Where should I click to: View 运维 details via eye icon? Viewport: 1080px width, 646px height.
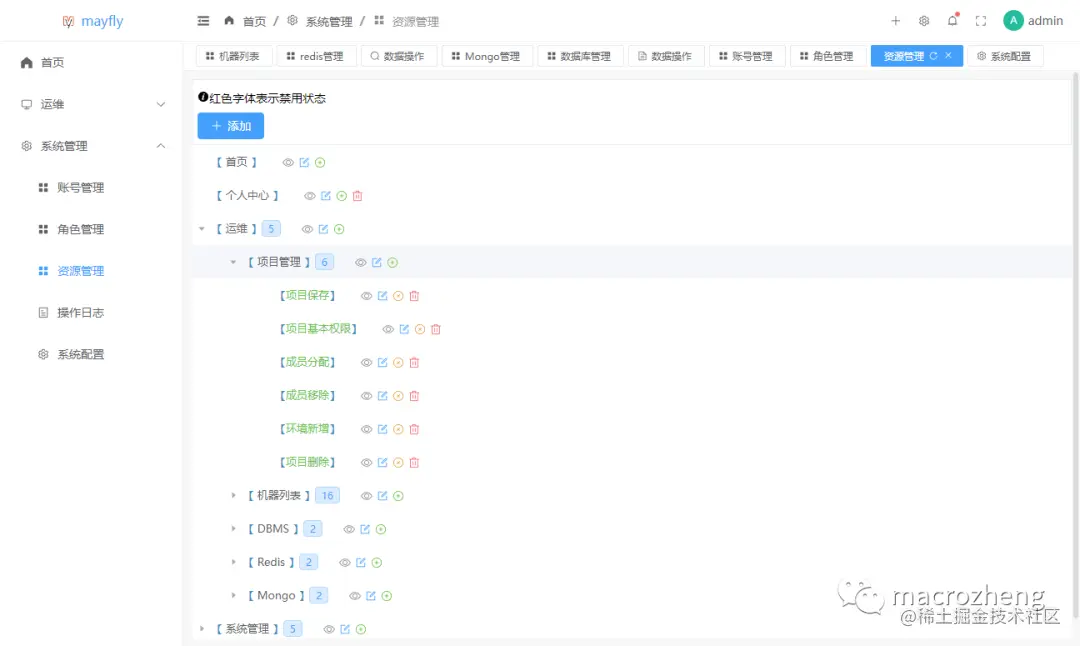click(x=307, y=229)
